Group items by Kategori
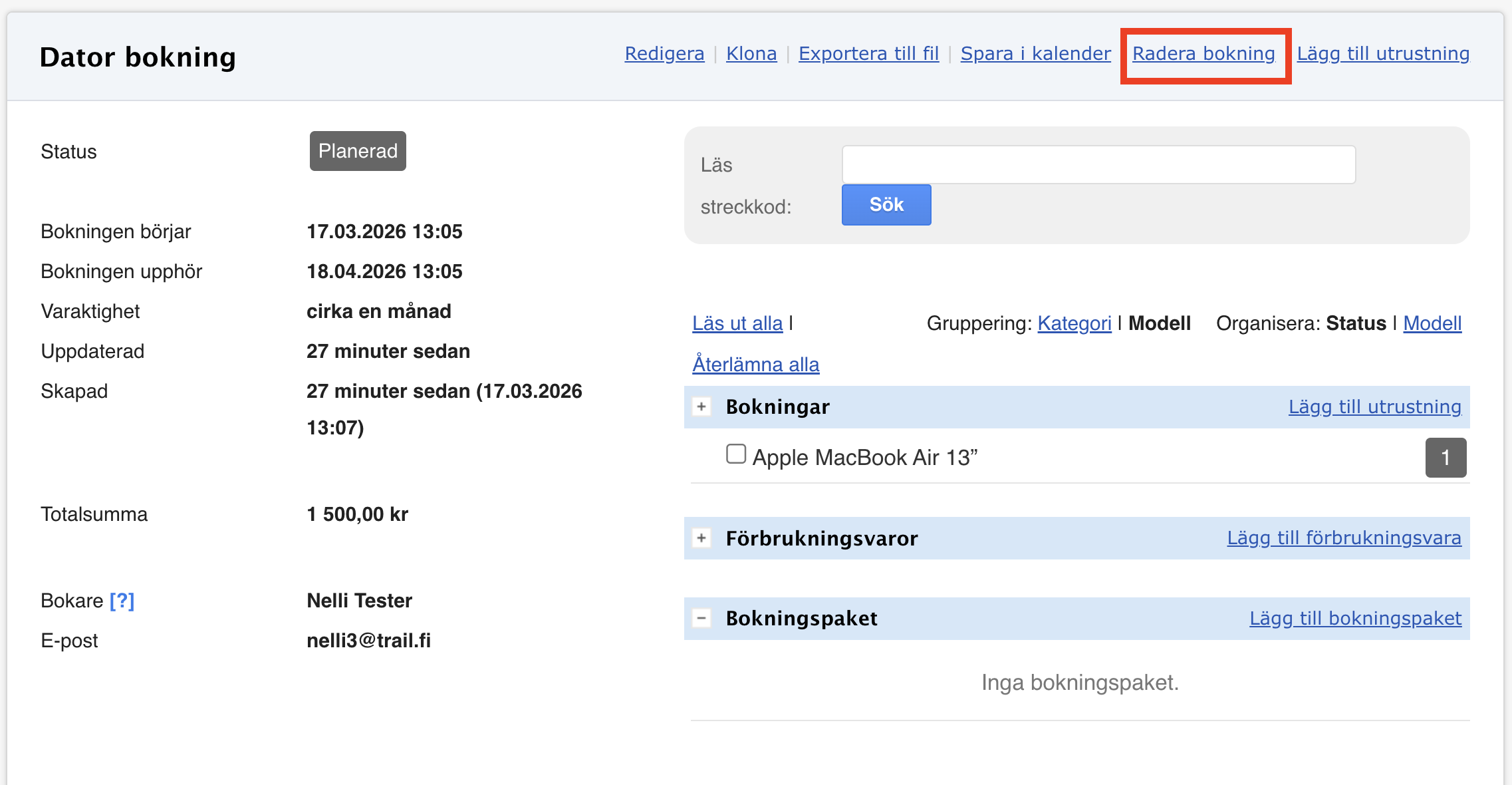Screen dimensions: 1512x785 1074,323
